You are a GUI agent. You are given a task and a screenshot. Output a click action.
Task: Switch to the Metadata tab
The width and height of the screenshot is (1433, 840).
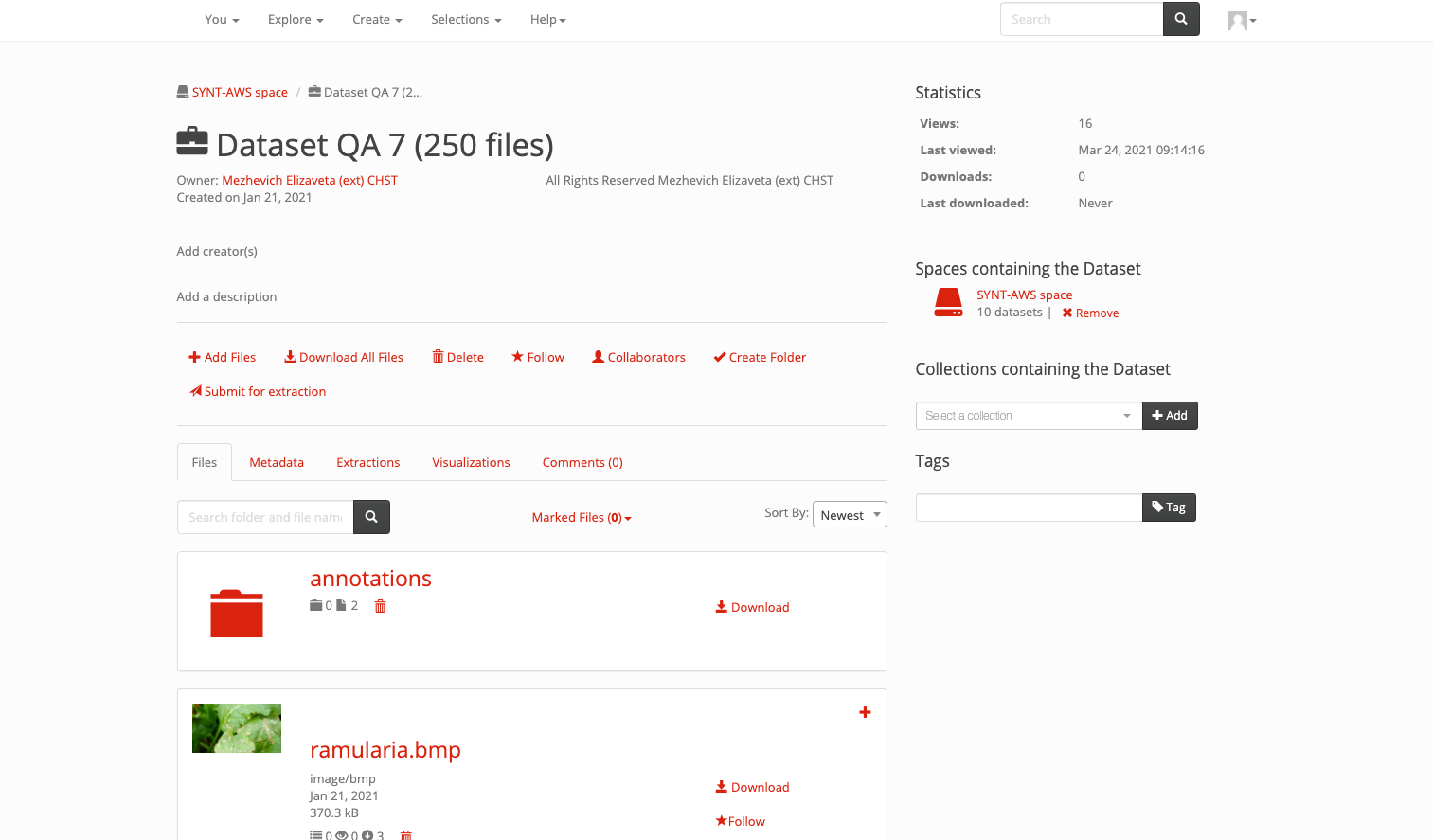tap(277, 462)
